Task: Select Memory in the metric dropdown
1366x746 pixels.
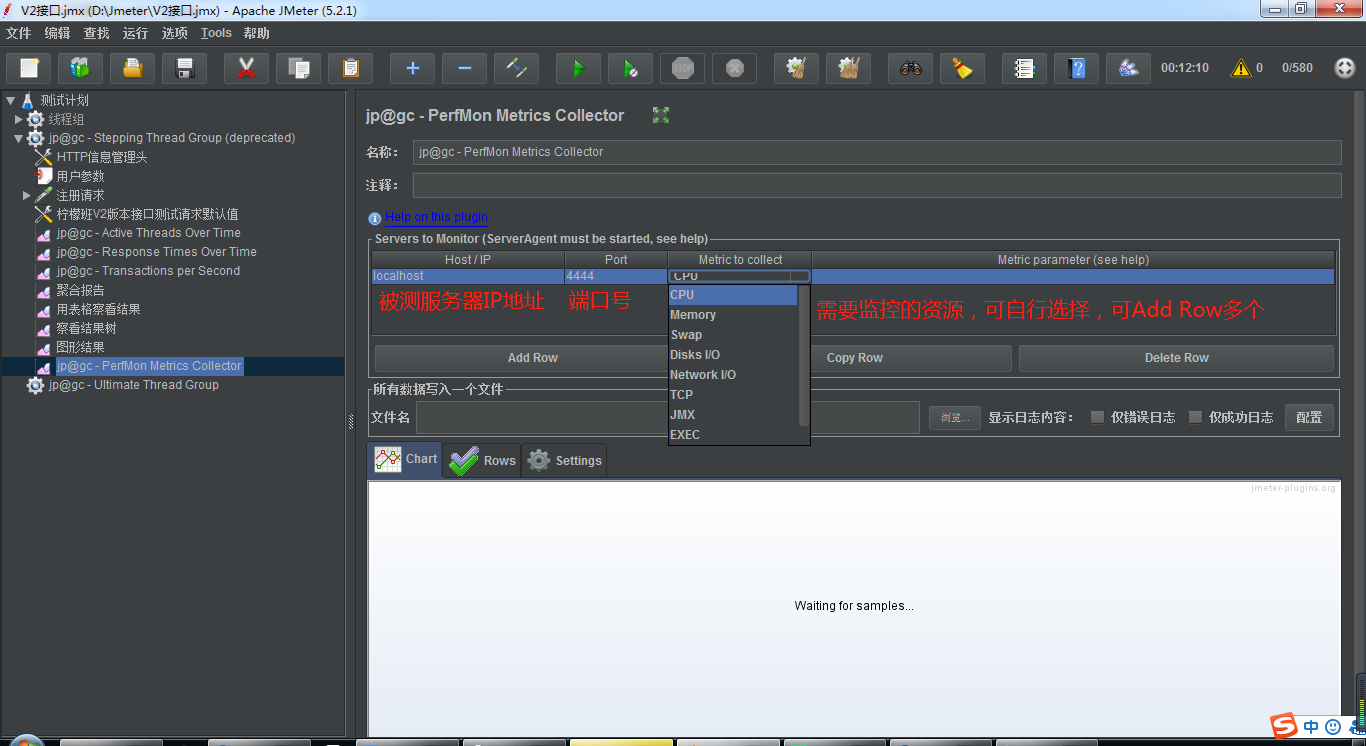Action: (x=733, y=315)
